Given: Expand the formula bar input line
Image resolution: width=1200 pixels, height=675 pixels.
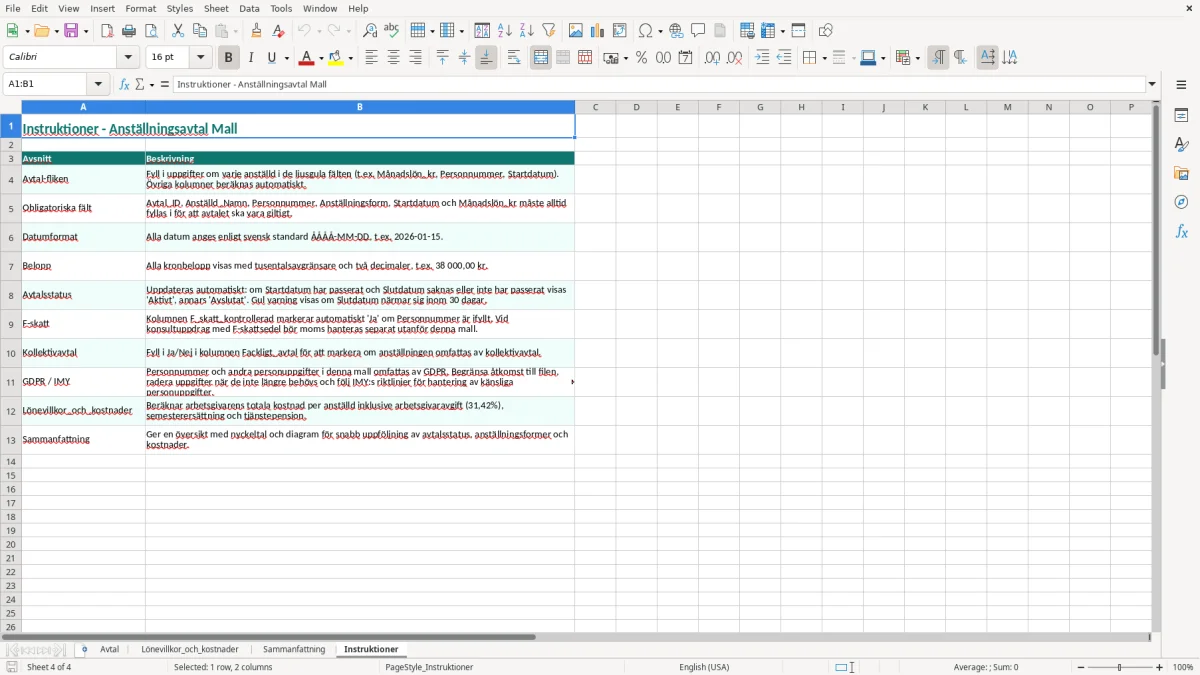Looking at the screenshot, I should [x=1152, y=84].
